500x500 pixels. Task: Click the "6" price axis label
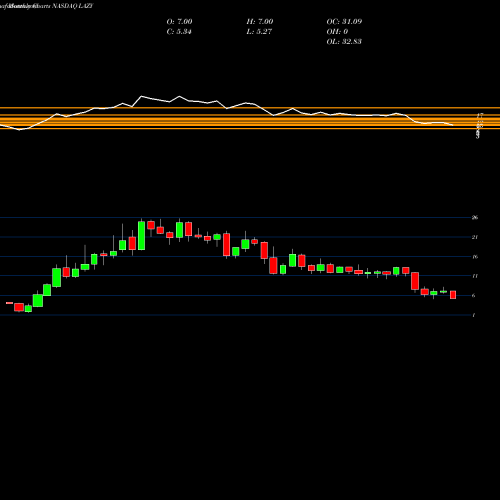click(x=474, y=296)
